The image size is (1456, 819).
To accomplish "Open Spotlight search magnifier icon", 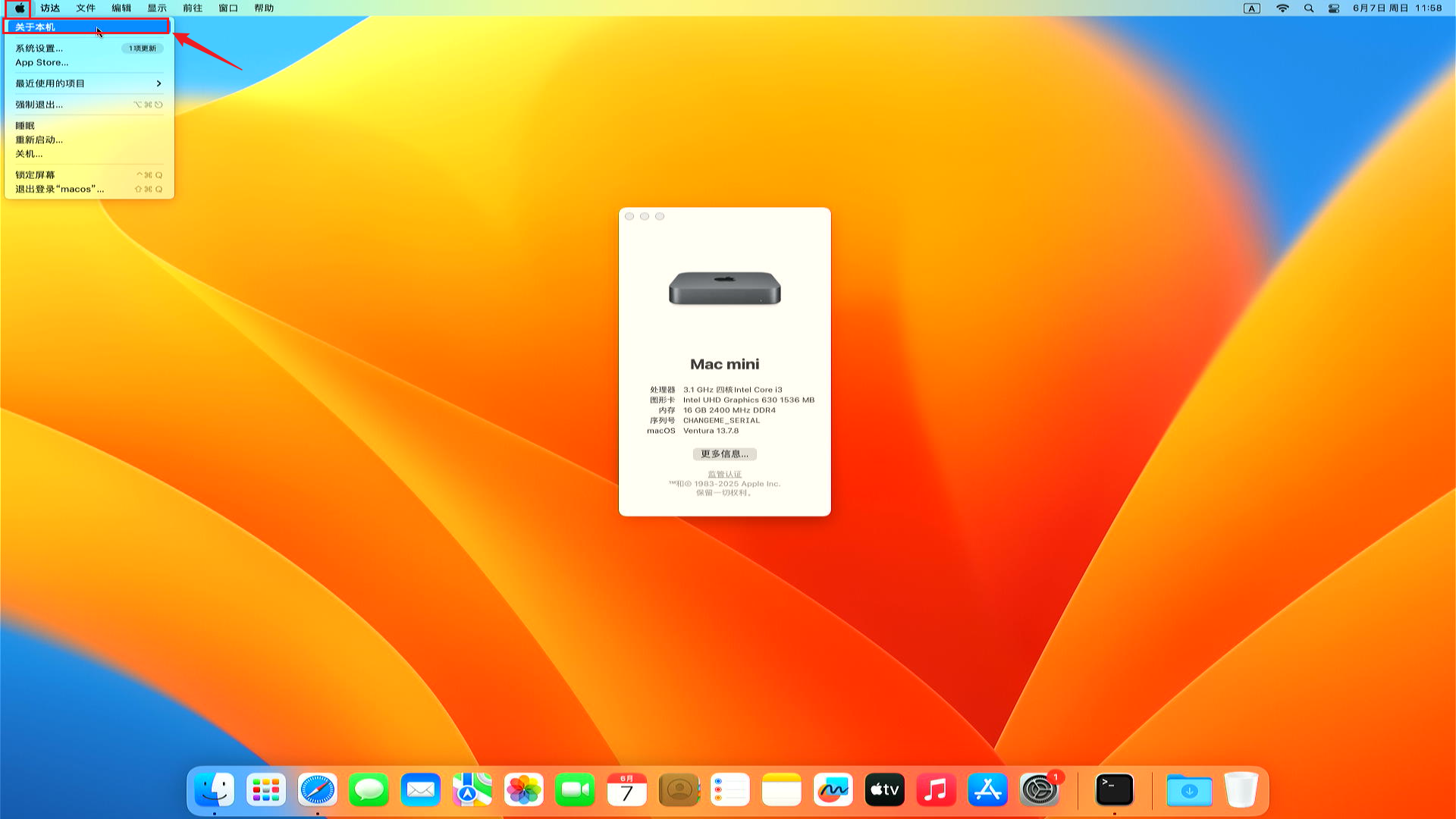I will 1309,8.
